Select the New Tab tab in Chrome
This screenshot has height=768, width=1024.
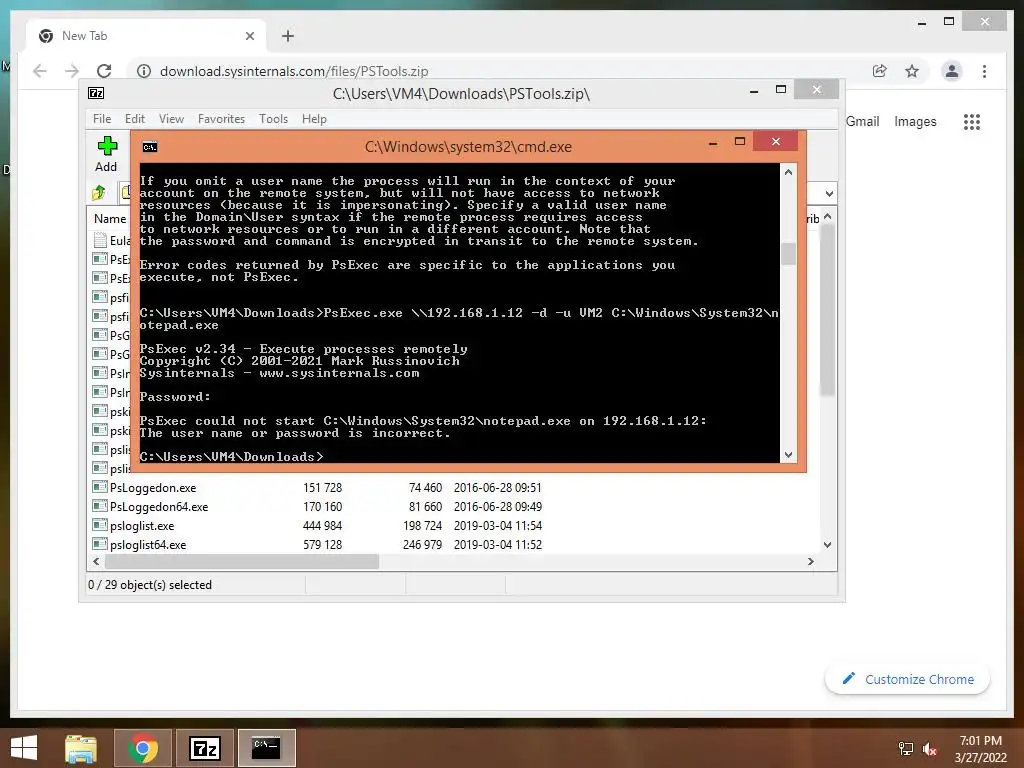click(x=146, y=36)
